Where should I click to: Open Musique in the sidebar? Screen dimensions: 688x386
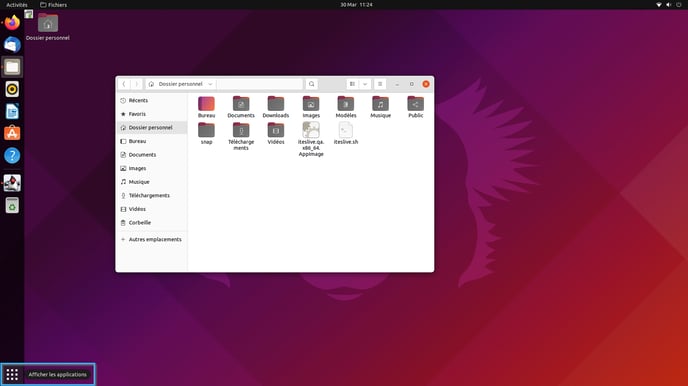(x=152, y=182)
